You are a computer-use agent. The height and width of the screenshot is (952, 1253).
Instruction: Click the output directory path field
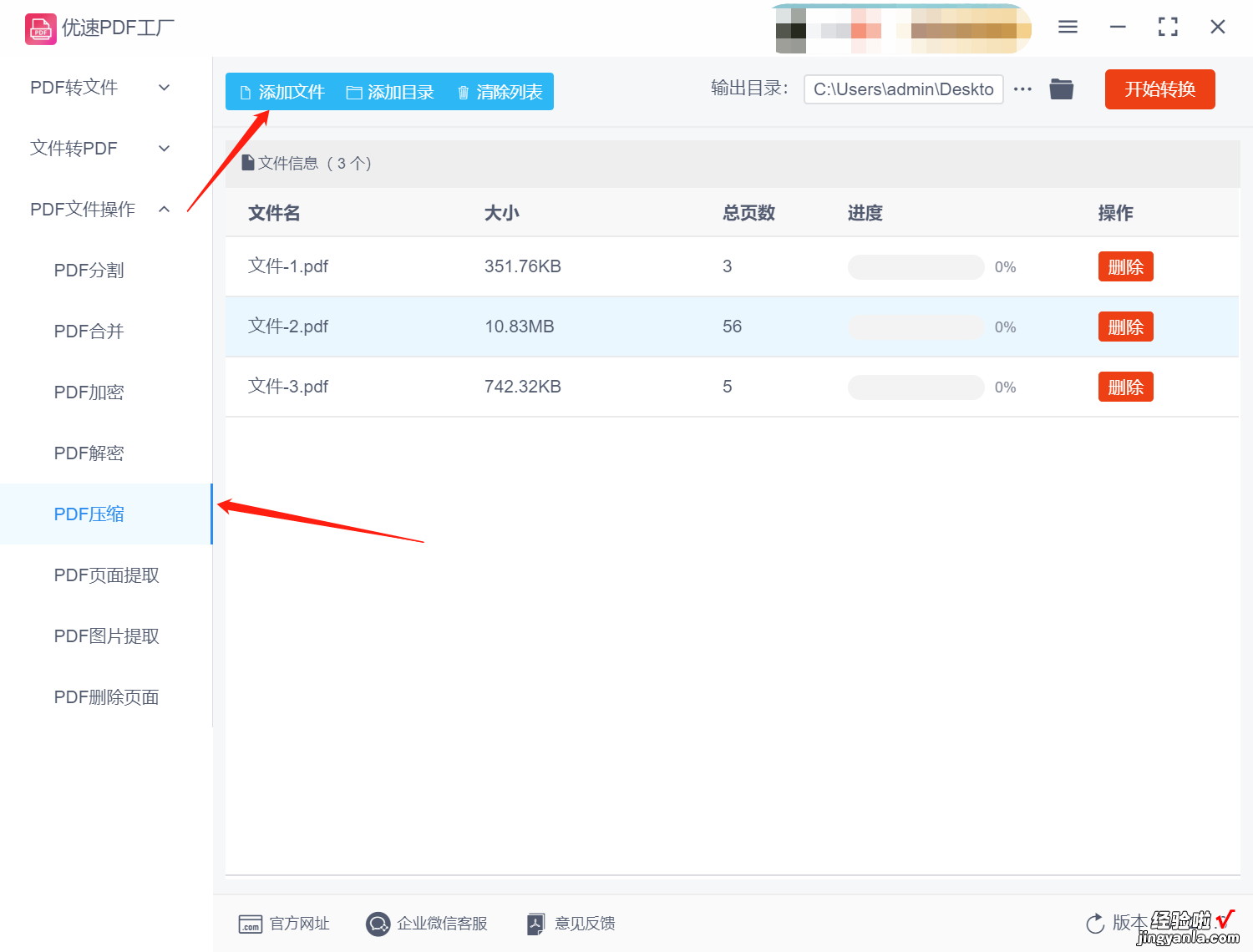pyautogui.click(x=903, y=89)
